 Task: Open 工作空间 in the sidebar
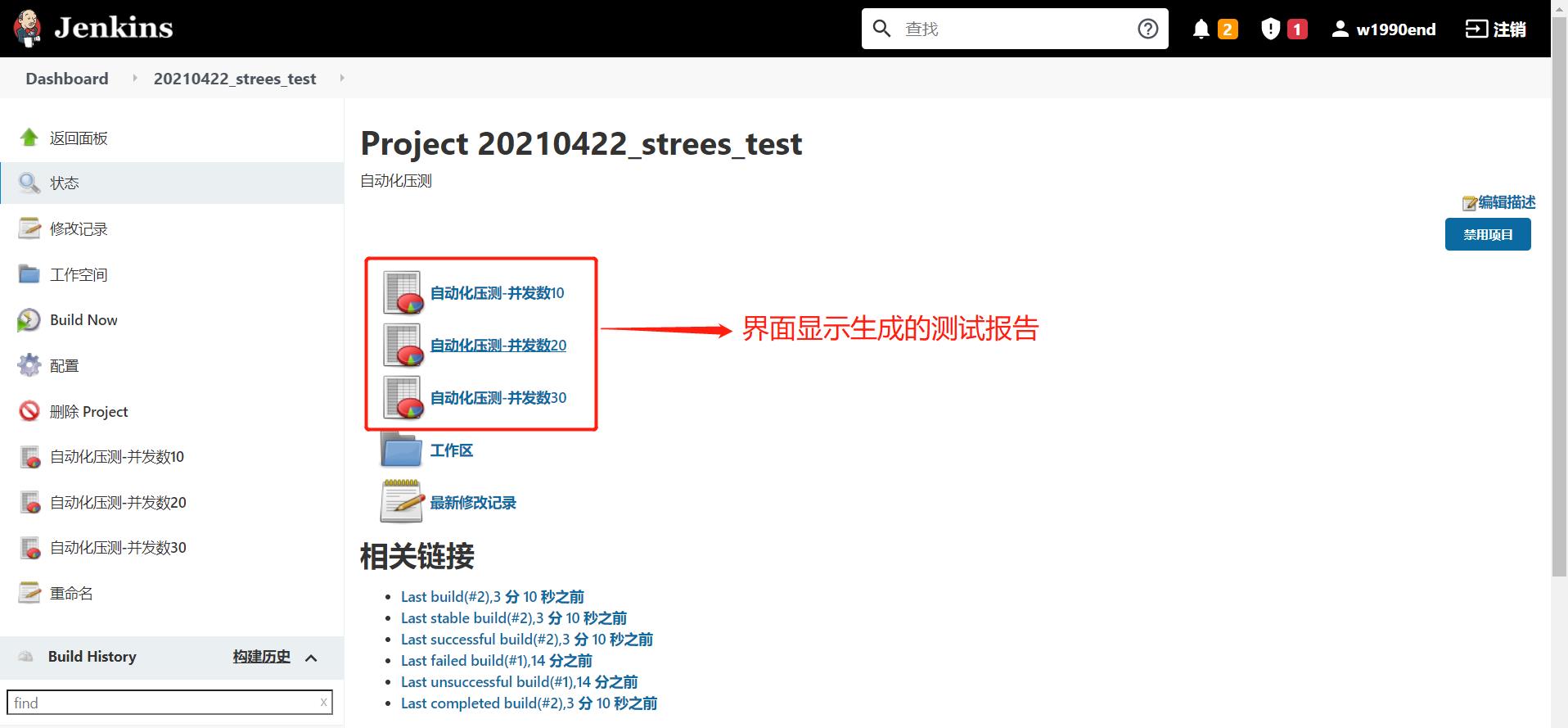tap(79, 274)
